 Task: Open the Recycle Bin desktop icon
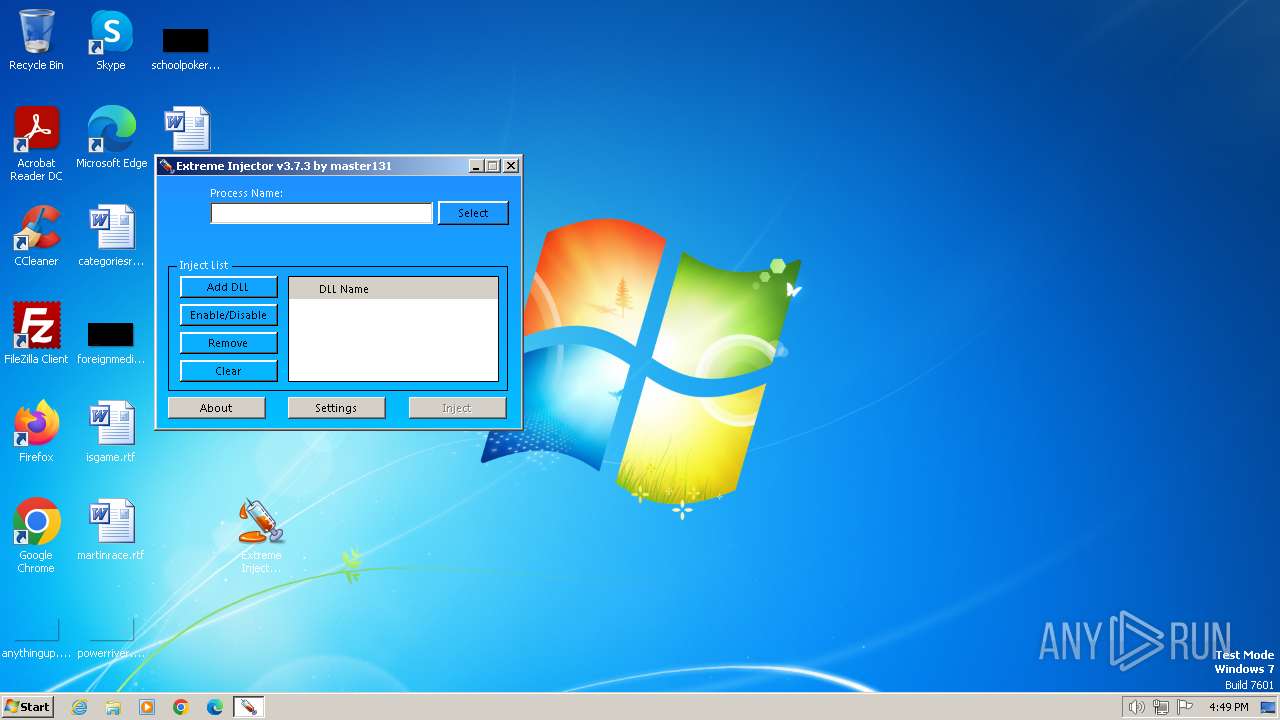36,40
